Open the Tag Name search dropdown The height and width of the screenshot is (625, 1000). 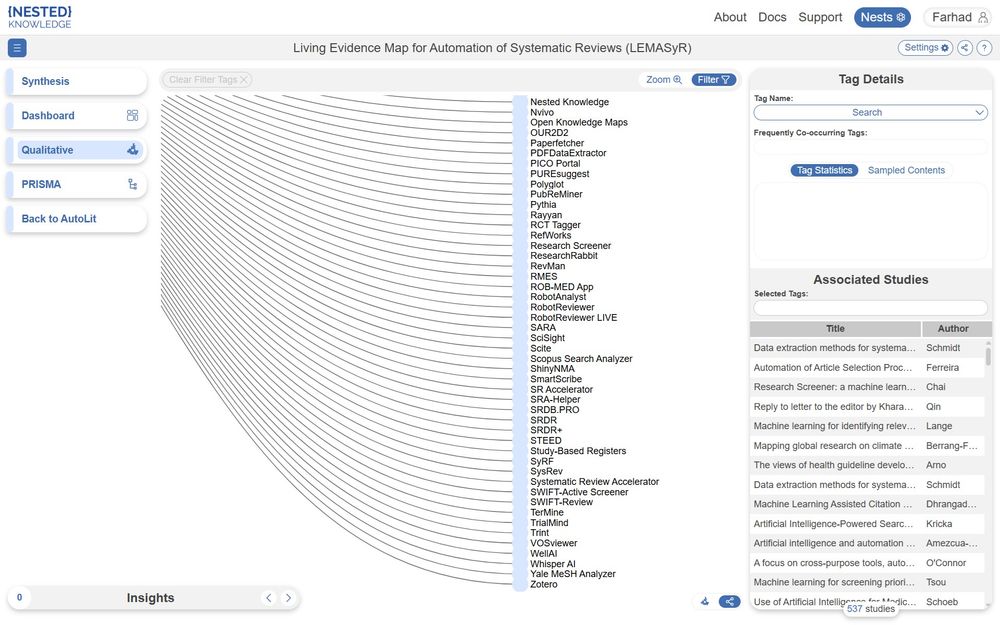coord(871,112)
